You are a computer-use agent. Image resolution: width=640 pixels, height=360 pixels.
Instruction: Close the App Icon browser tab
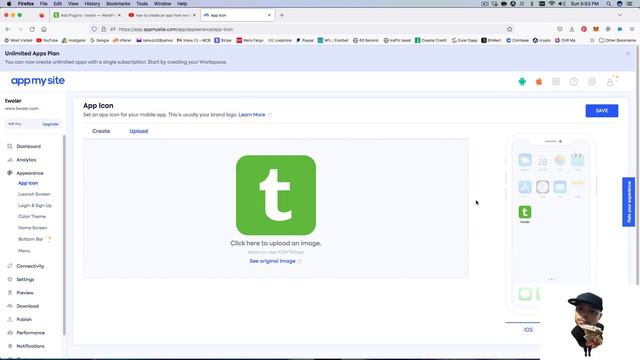(x=269, y=15)
